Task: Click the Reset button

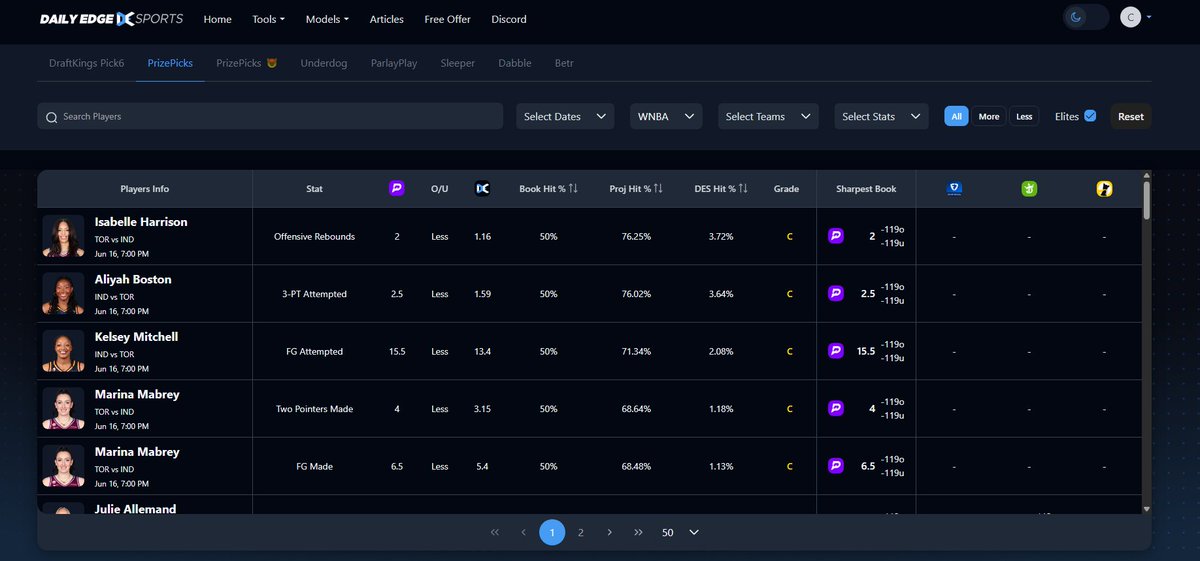Action: coord(1131,116)
